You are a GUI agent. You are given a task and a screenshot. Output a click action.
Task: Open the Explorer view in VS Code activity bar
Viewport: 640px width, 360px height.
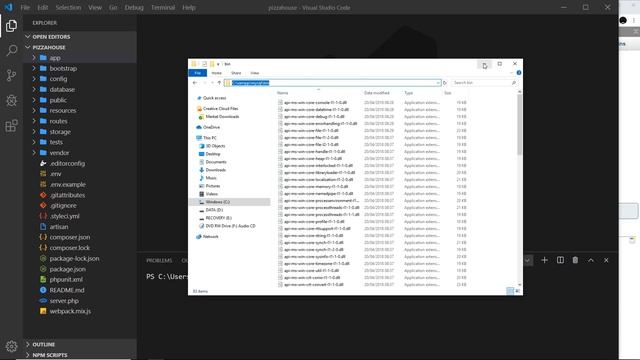(11, 26)
